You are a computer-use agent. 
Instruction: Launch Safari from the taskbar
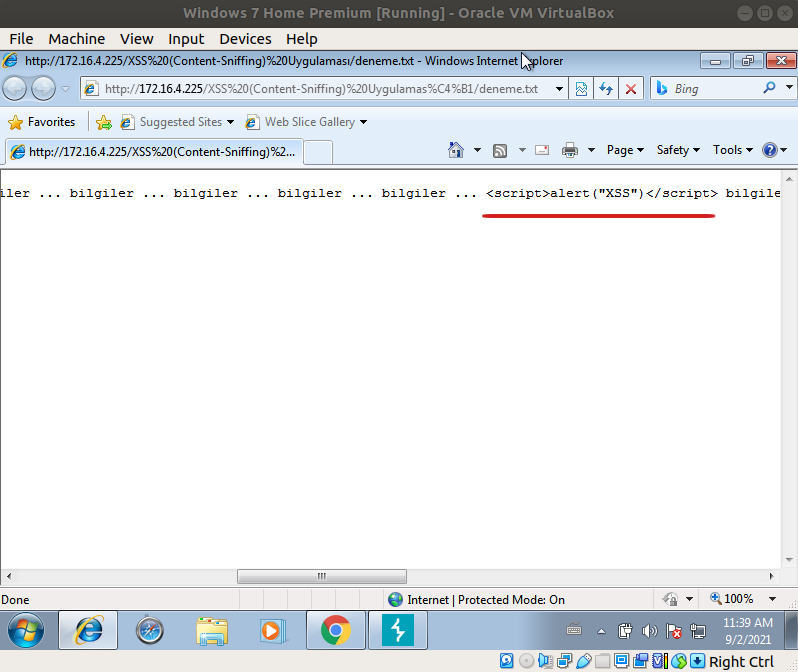coord(149,630)
